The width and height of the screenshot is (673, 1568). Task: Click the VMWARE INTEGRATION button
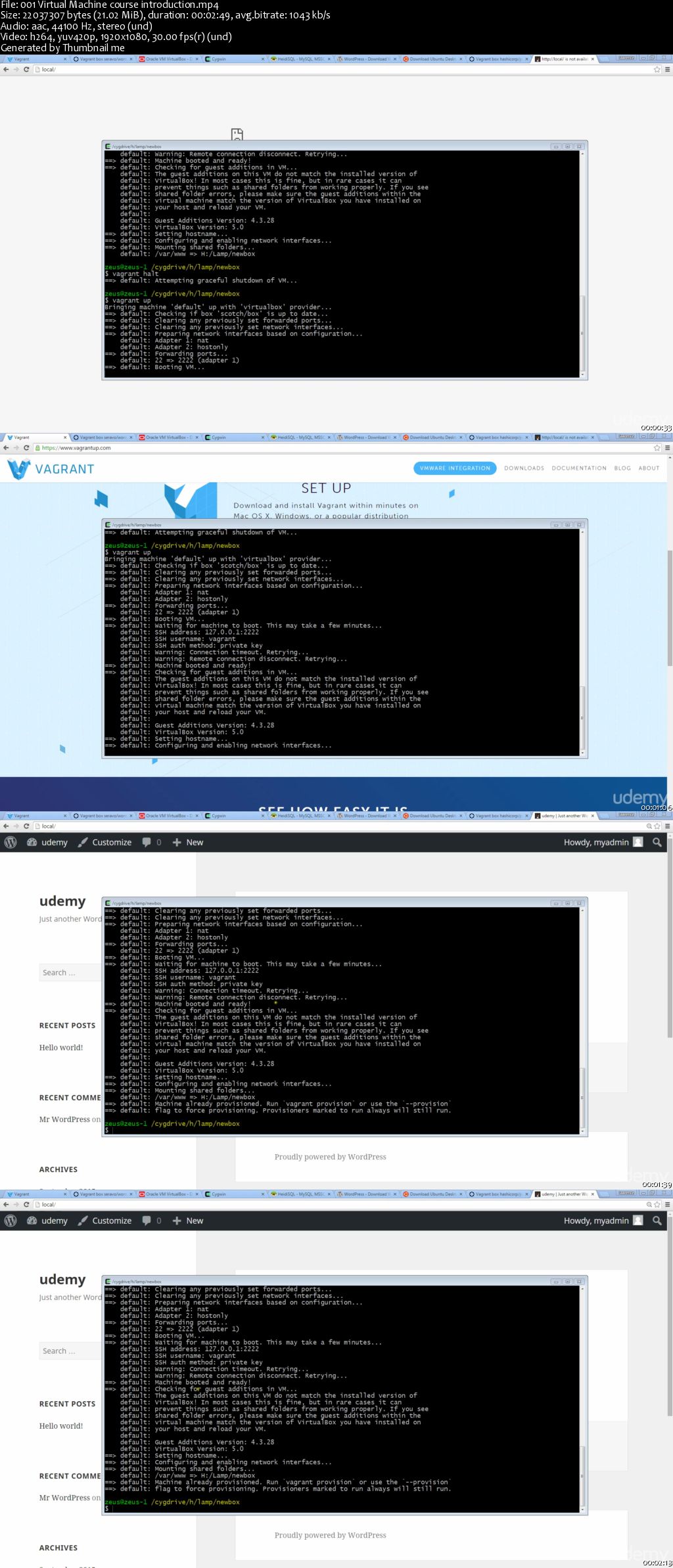pos(455,468)
